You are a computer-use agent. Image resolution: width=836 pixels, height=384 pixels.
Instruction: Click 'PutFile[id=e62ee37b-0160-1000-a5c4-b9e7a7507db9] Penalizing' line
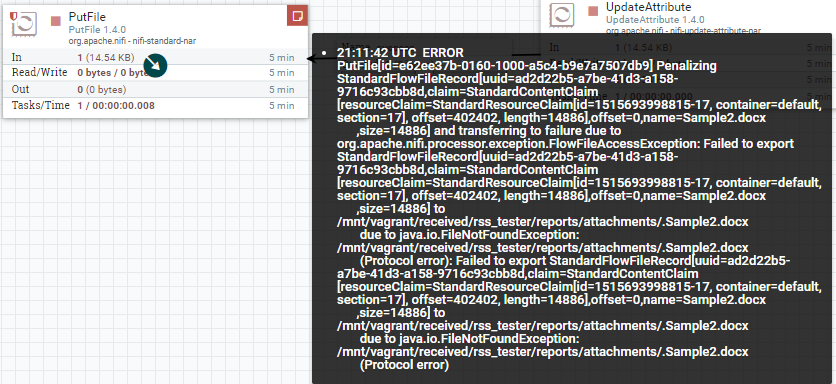(527, 66)
